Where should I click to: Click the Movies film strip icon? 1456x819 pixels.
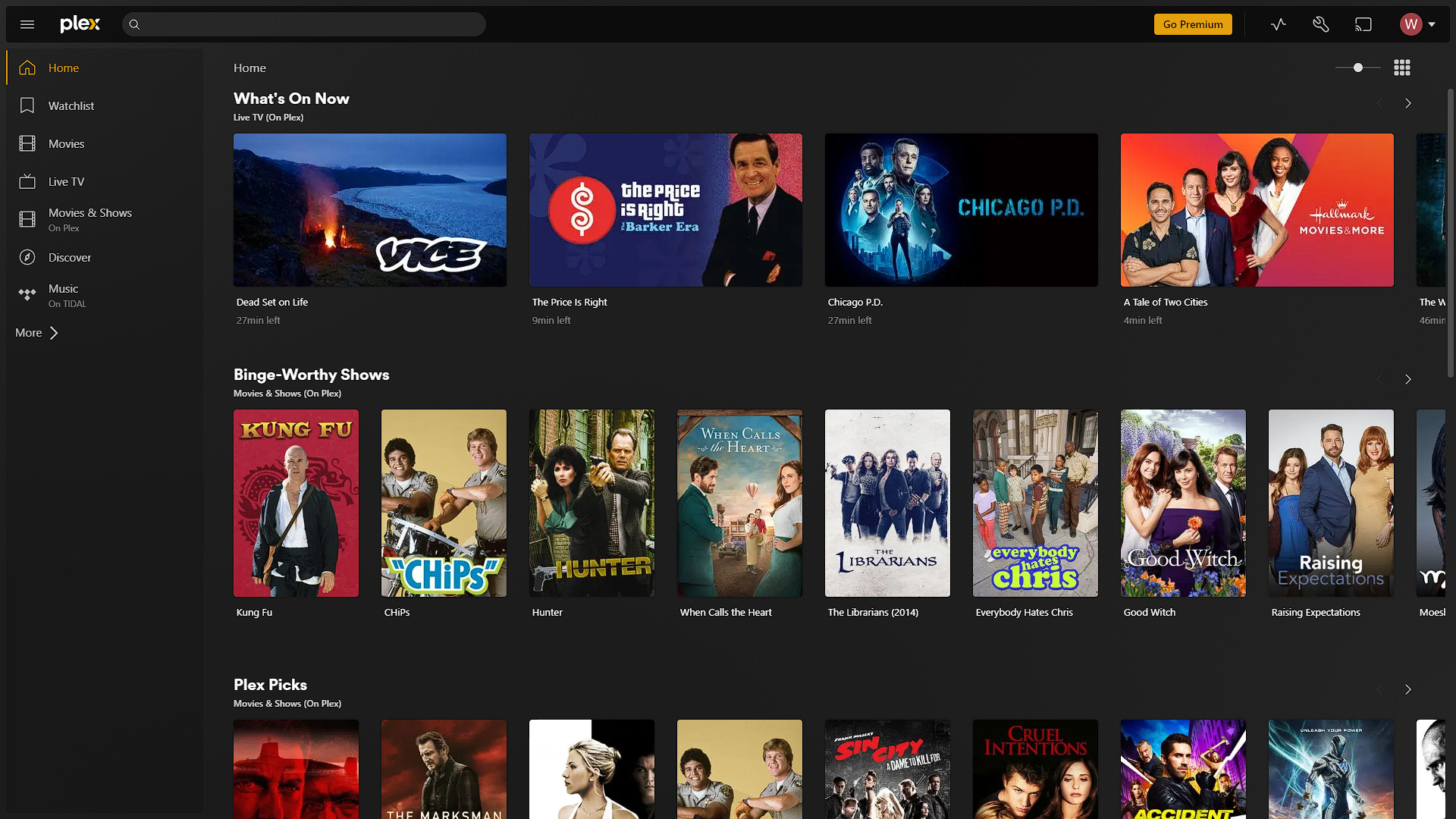pos(27,143)
